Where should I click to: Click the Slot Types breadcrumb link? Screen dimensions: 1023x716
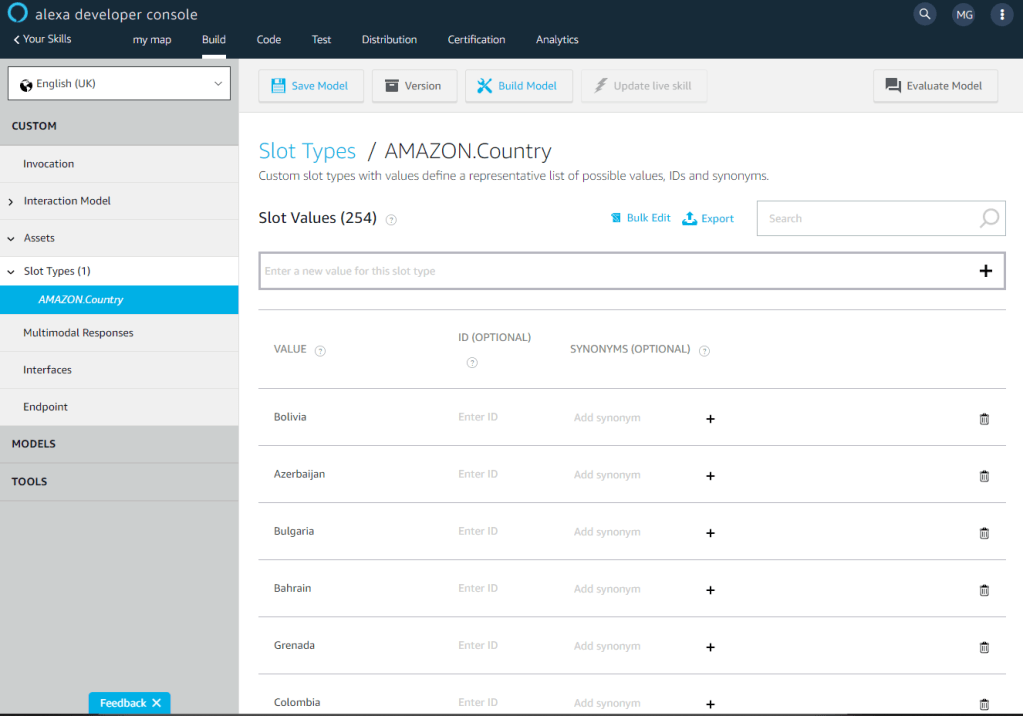(307, 151)
